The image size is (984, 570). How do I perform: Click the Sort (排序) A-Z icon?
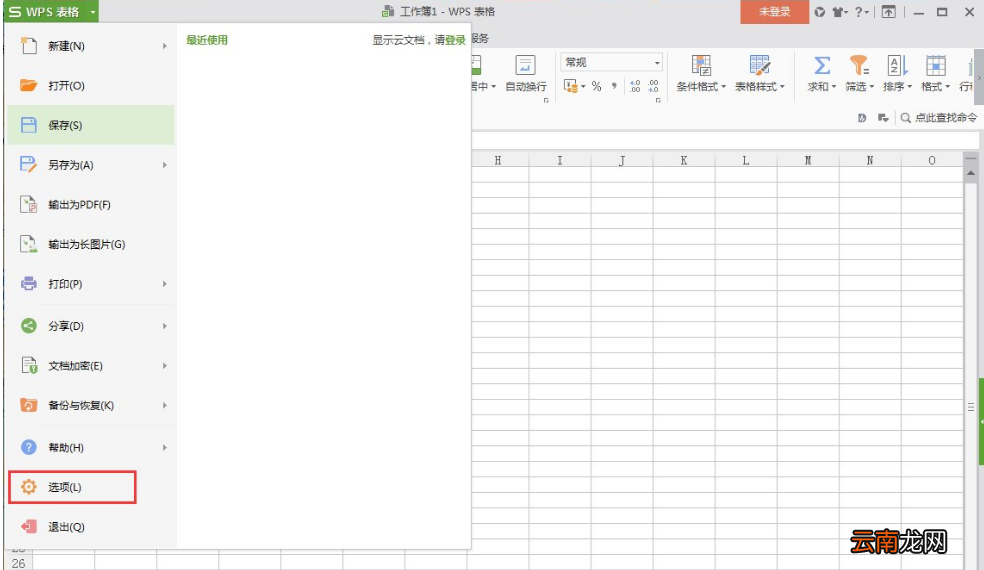tap(897, 65)
